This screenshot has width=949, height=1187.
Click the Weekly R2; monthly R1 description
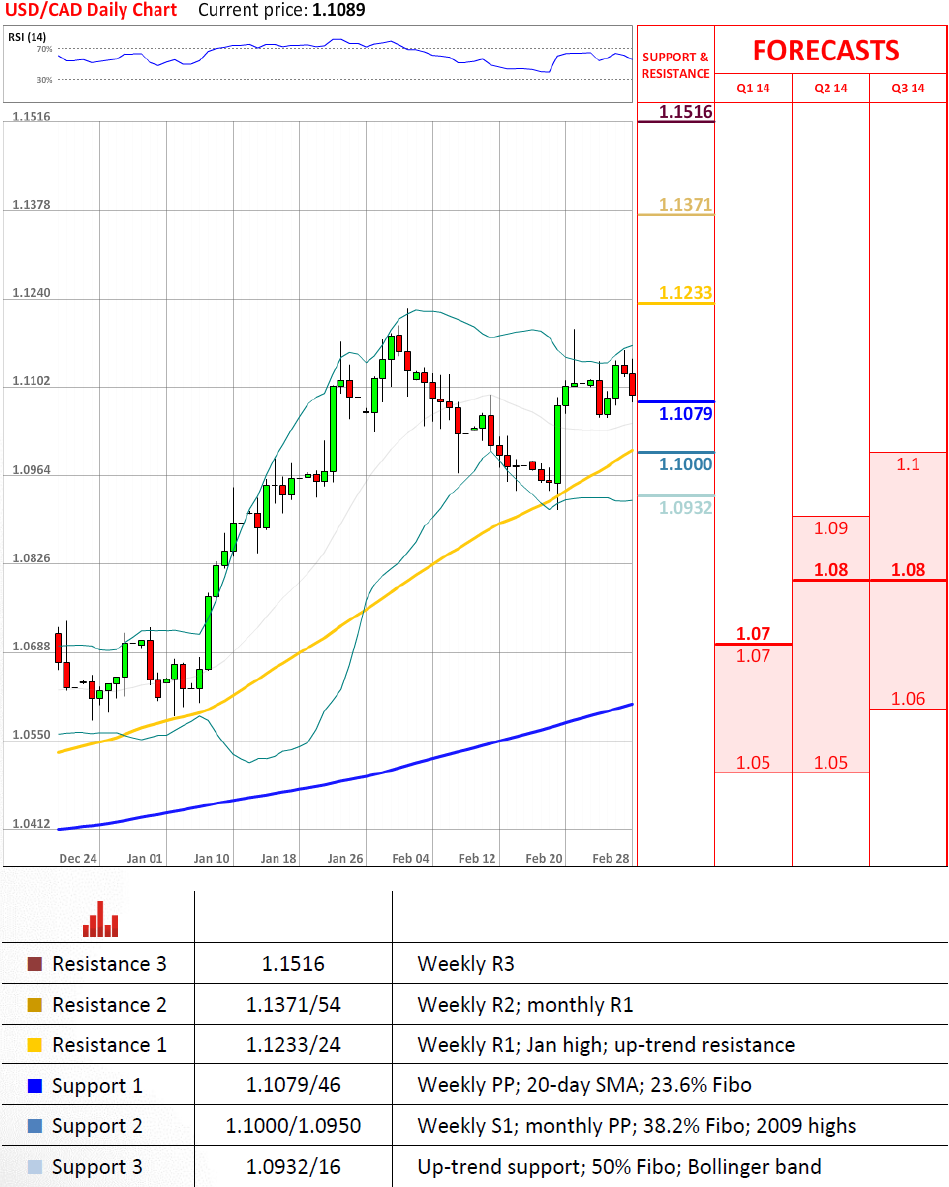525,1005
